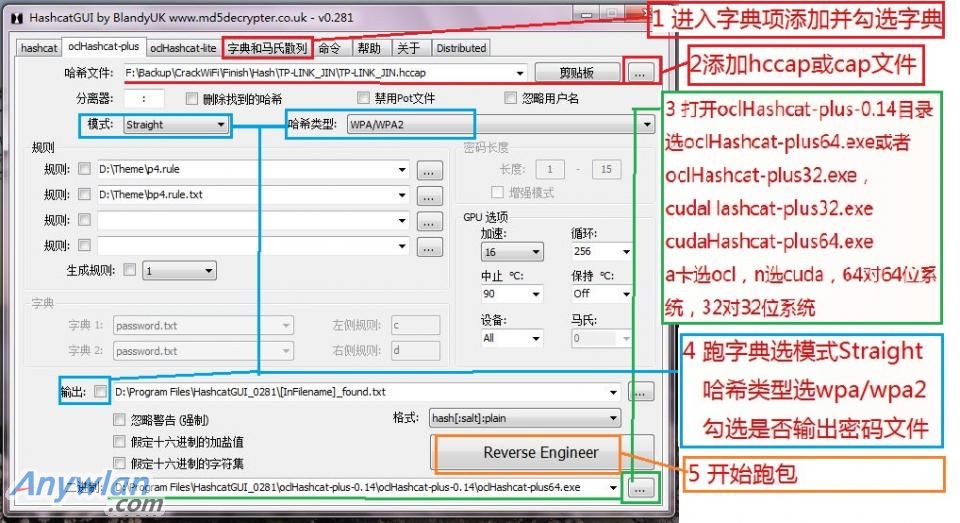Click the 剪贴板 clipboard button
Viewport: 960px width, 523px height.
577,73
